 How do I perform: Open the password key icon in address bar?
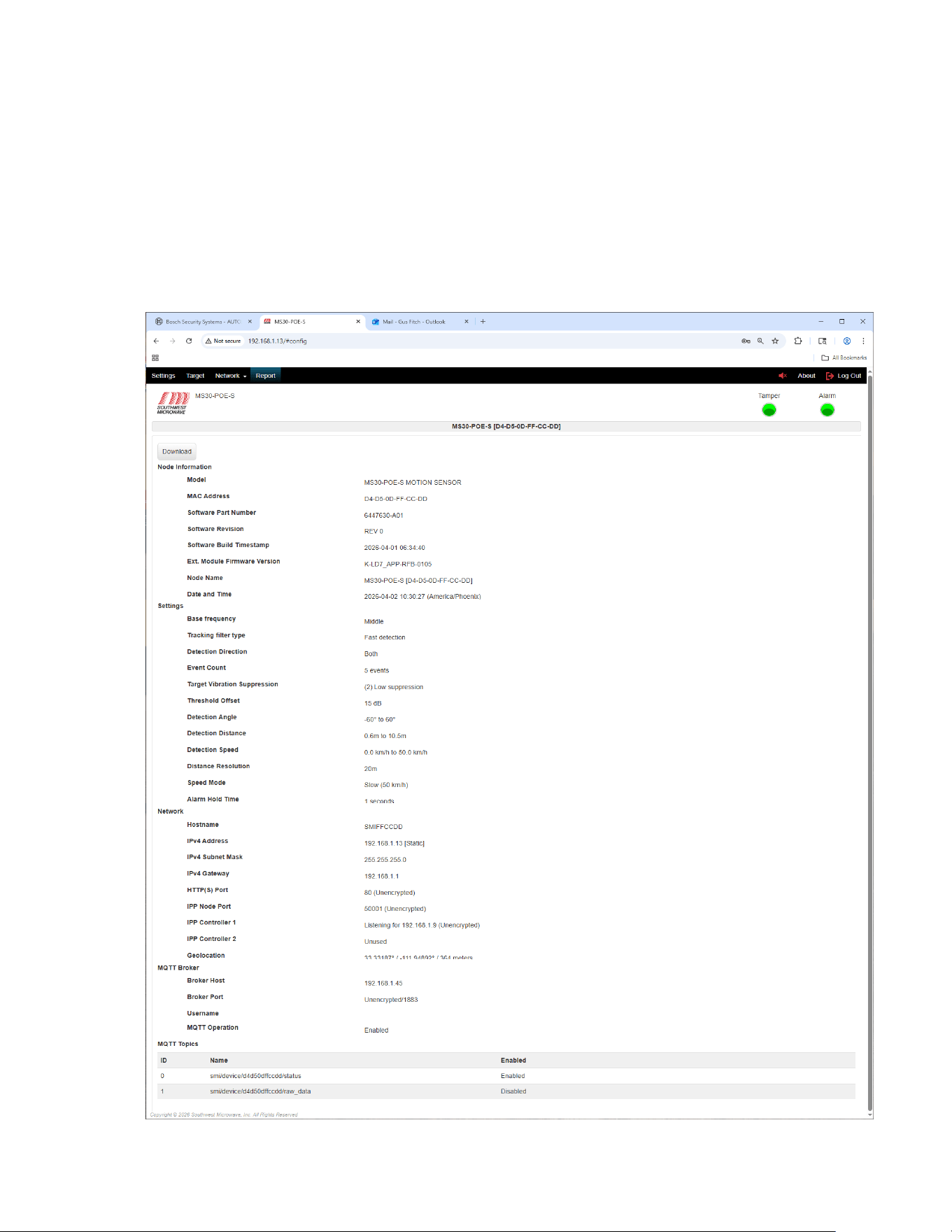[746, 341]
